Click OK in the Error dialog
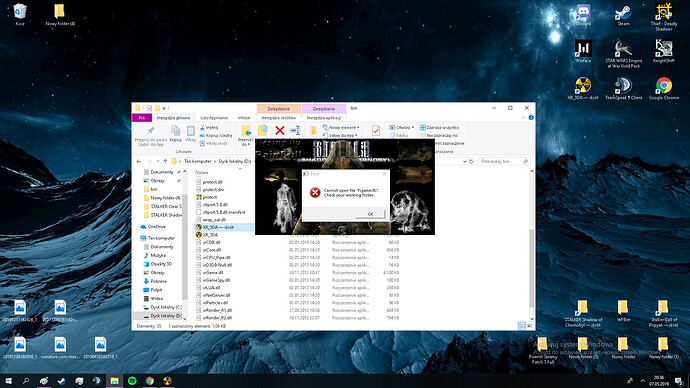 click(x=370, y=214)
